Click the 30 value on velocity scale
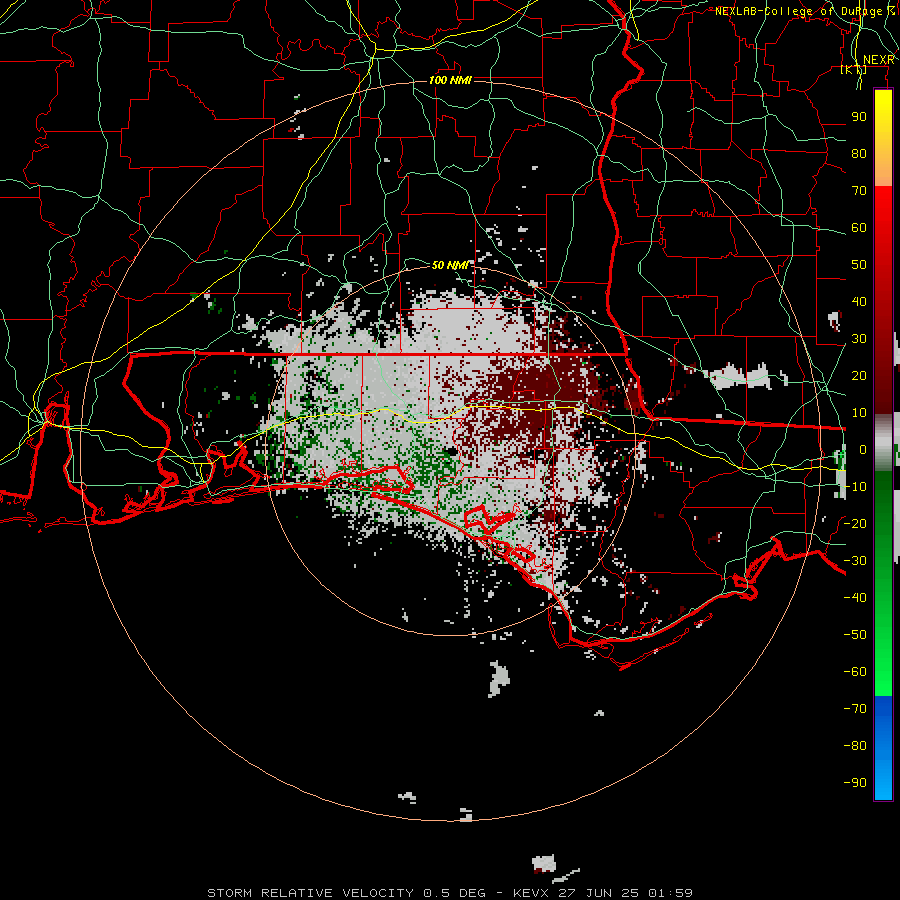This screenshot has height=900, width=900. 859,339
